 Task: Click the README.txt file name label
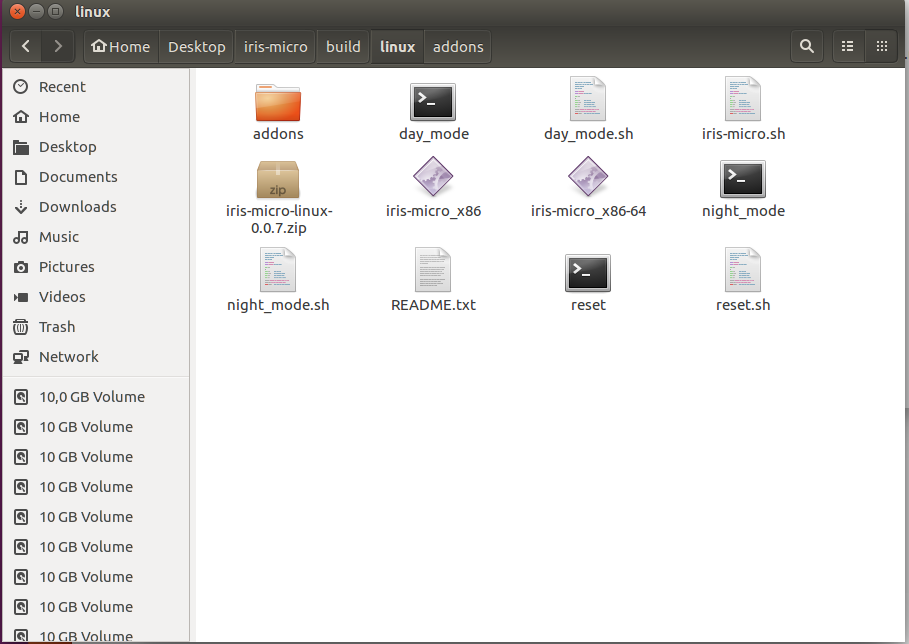pyautogui.click(x=433, y=305)
